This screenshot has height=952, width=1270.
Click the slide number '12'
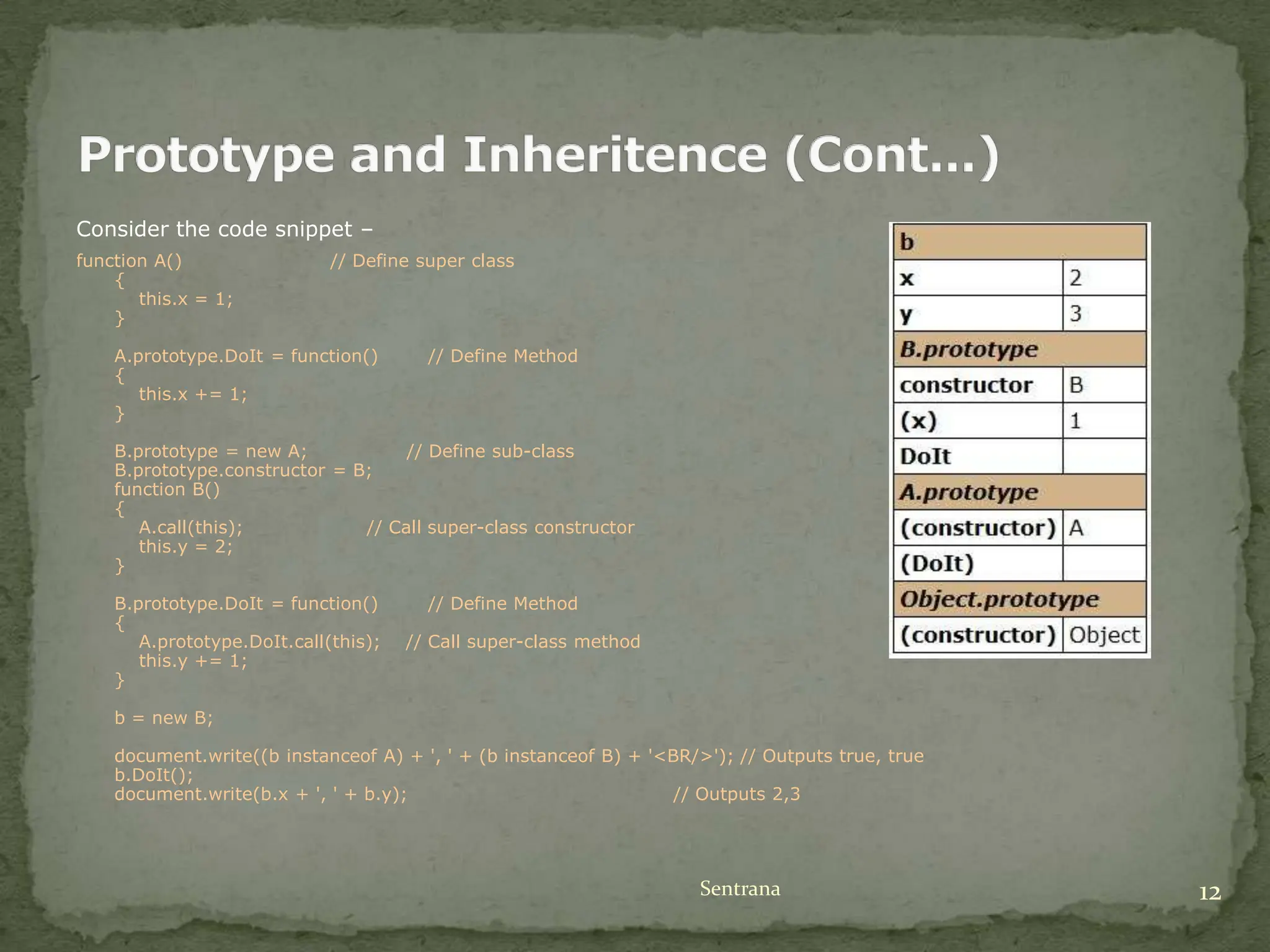click(x=1210, y=893)
